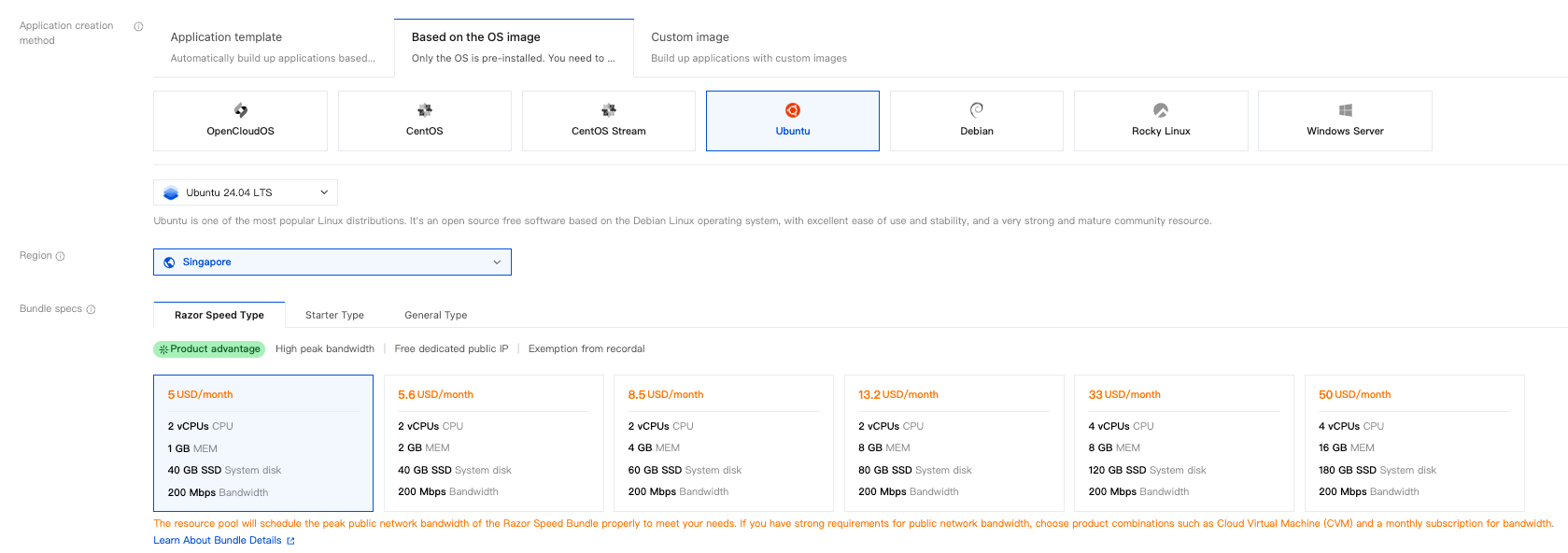Open the Starter Type tab

pos(334,315)
